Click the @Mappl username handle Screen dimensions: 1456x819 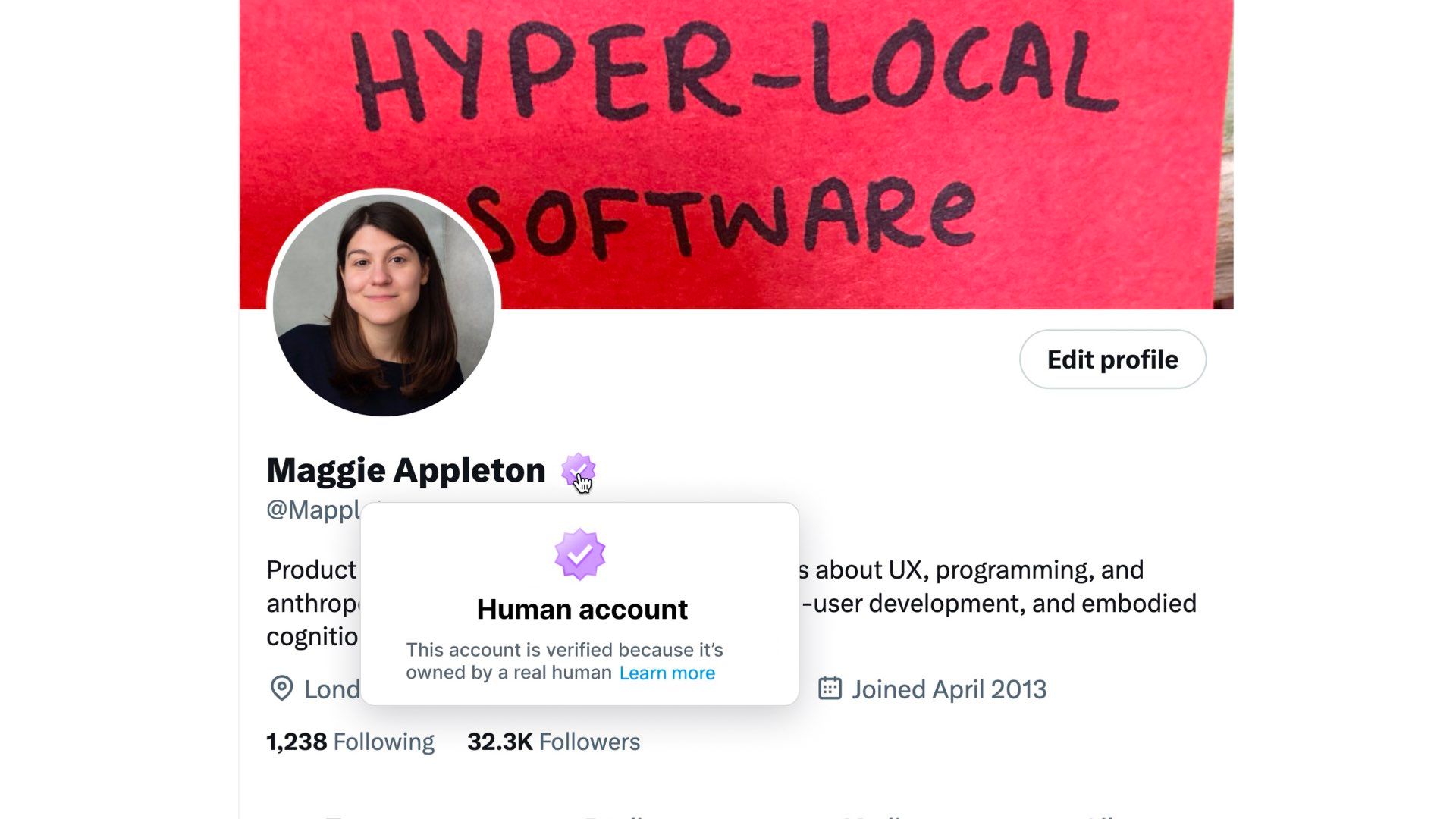pyautogui.click(x=313, y=510)
